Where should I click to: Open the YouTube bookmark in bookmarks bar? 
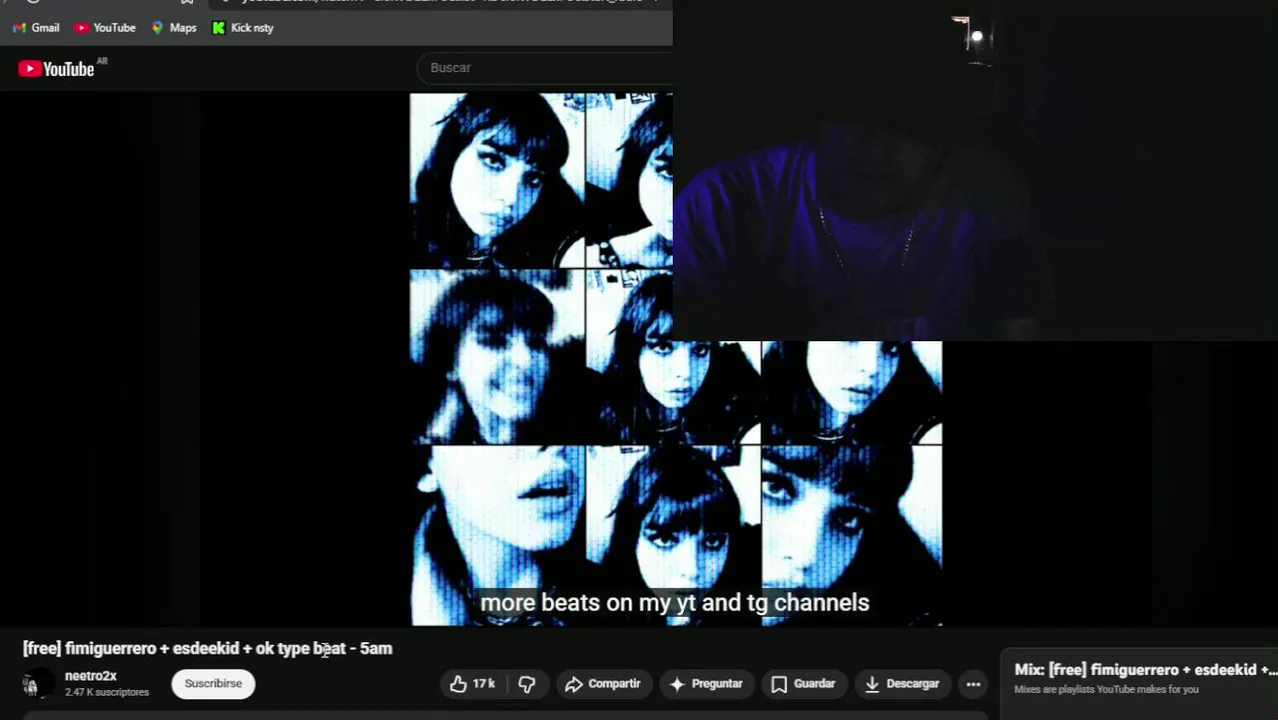[x=105, y=28]
